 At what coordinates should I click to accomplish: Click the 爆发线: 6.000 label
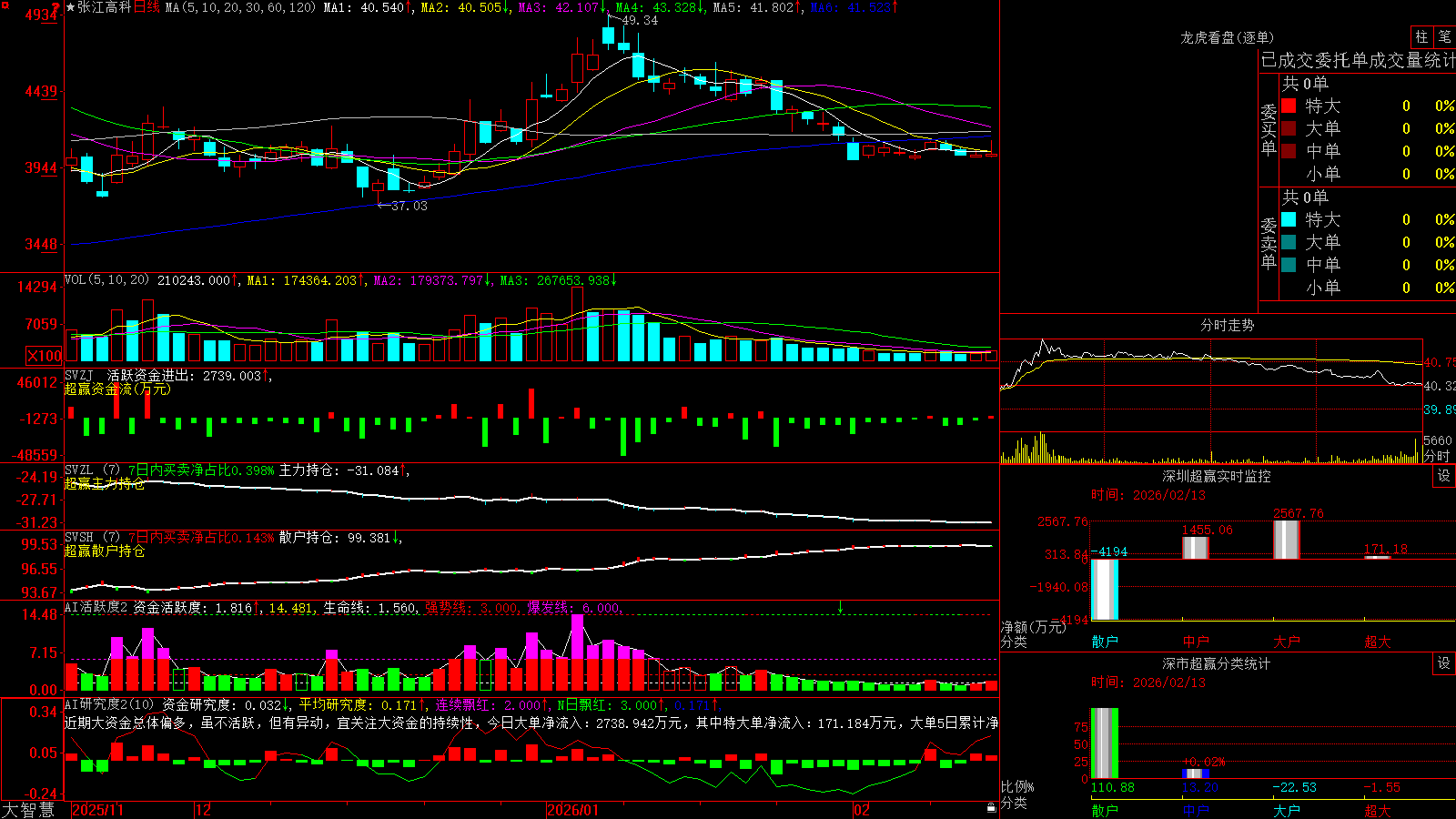[573, 607]
